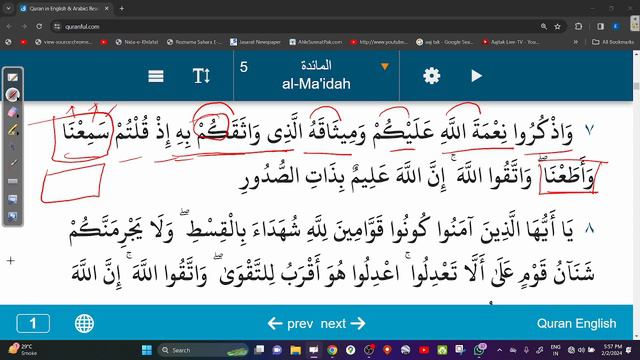Select the yellow highlighter tool
640x360 pixels.
13,130
